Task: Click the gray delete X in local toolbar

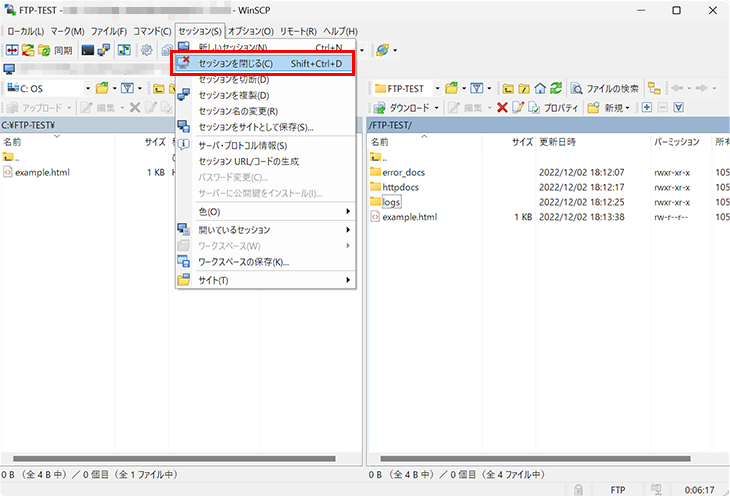Action: point(135,108)
